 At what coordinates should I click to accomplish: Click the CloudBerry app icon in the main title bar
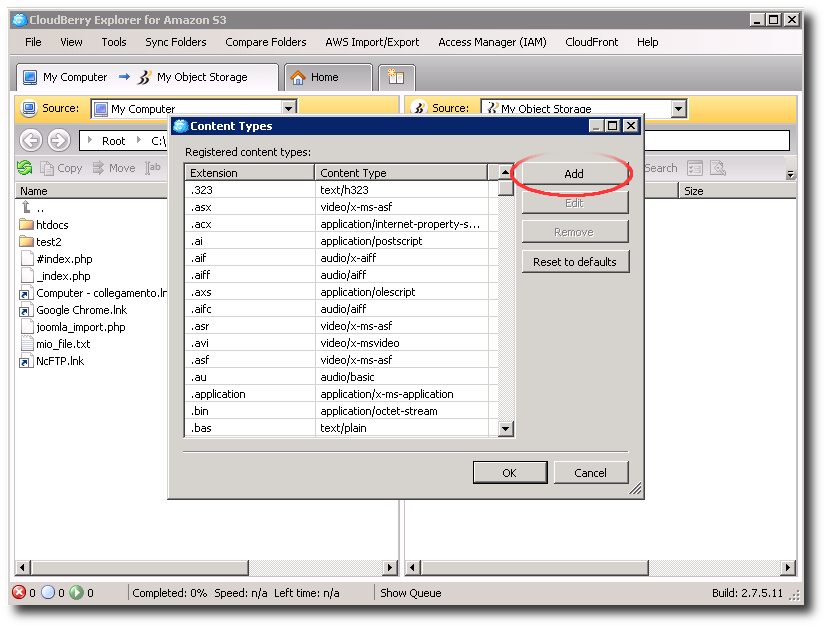click(20, 20)
